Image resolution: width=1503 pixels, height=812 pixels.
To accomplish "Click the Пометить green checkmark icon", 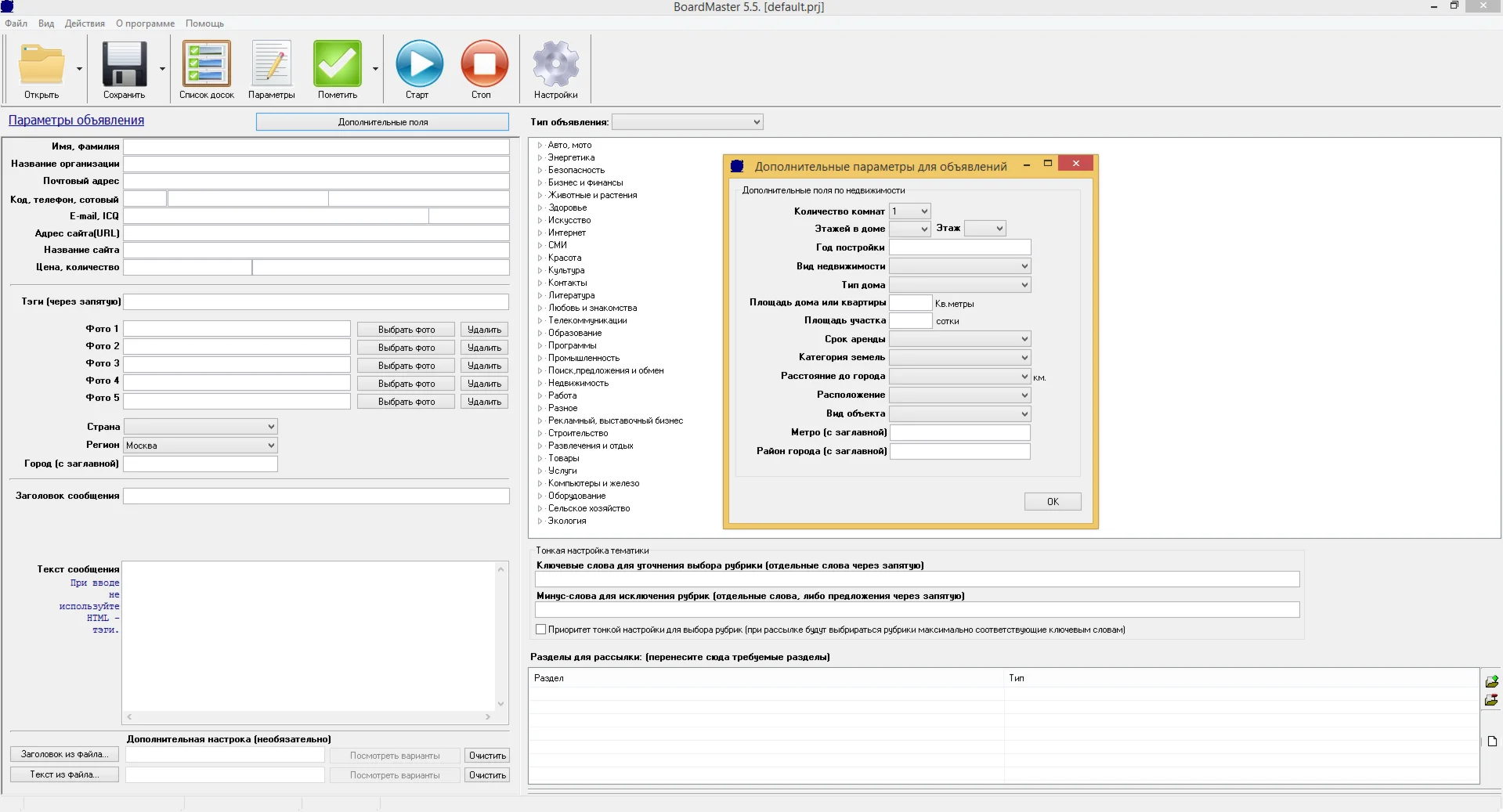I will tap(337, 65).
